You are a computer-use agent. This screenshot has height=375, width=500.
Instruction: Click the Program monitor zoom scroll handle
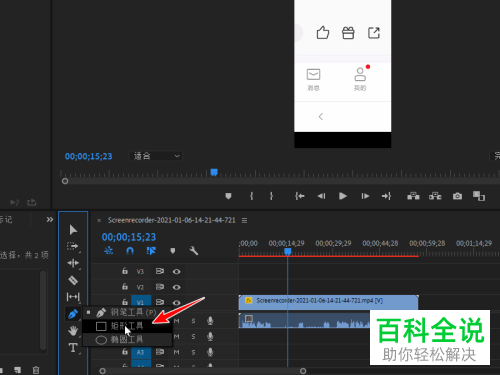65,181
